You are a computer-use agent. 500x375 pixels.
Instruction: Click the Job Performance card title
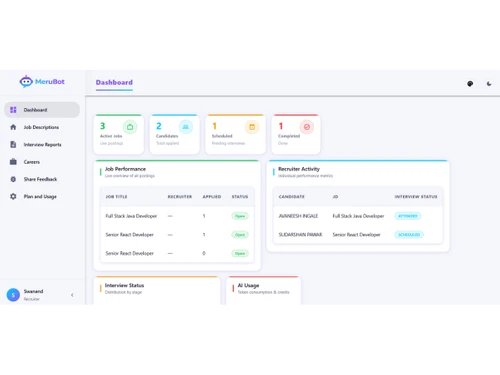[125, 169]
